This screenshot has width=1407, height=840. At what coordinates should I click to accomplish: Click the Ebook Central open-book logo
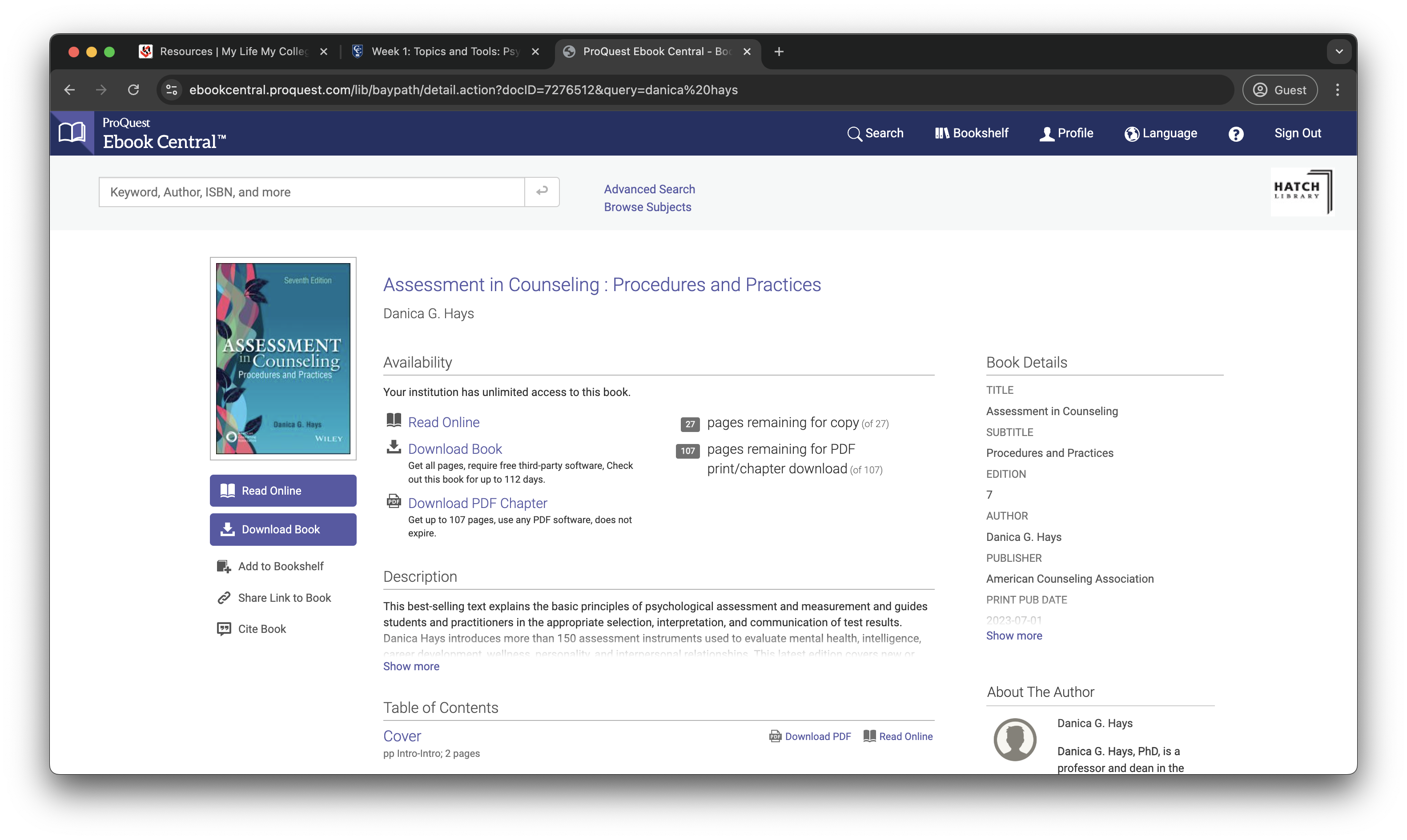pos(72,133)
